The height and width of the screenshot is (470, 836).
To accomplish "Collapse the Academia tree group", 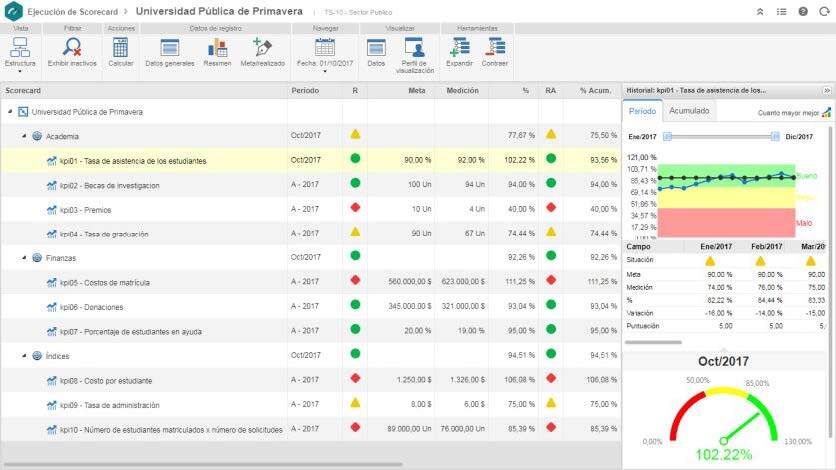I will click(x=24, y=135).
